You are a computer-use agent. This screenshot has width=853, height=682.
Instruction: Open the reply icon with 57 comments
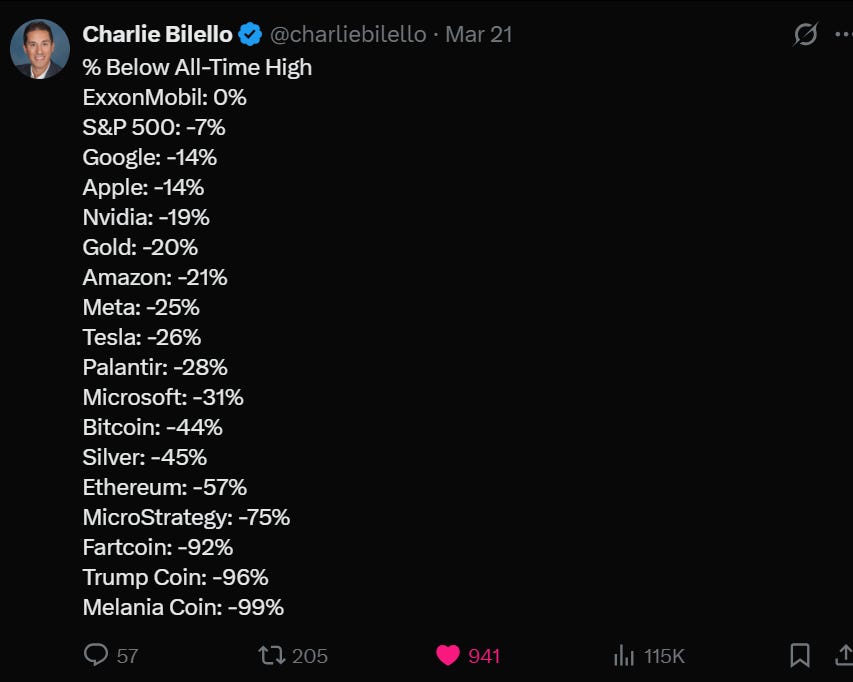(x=96, y=654)
